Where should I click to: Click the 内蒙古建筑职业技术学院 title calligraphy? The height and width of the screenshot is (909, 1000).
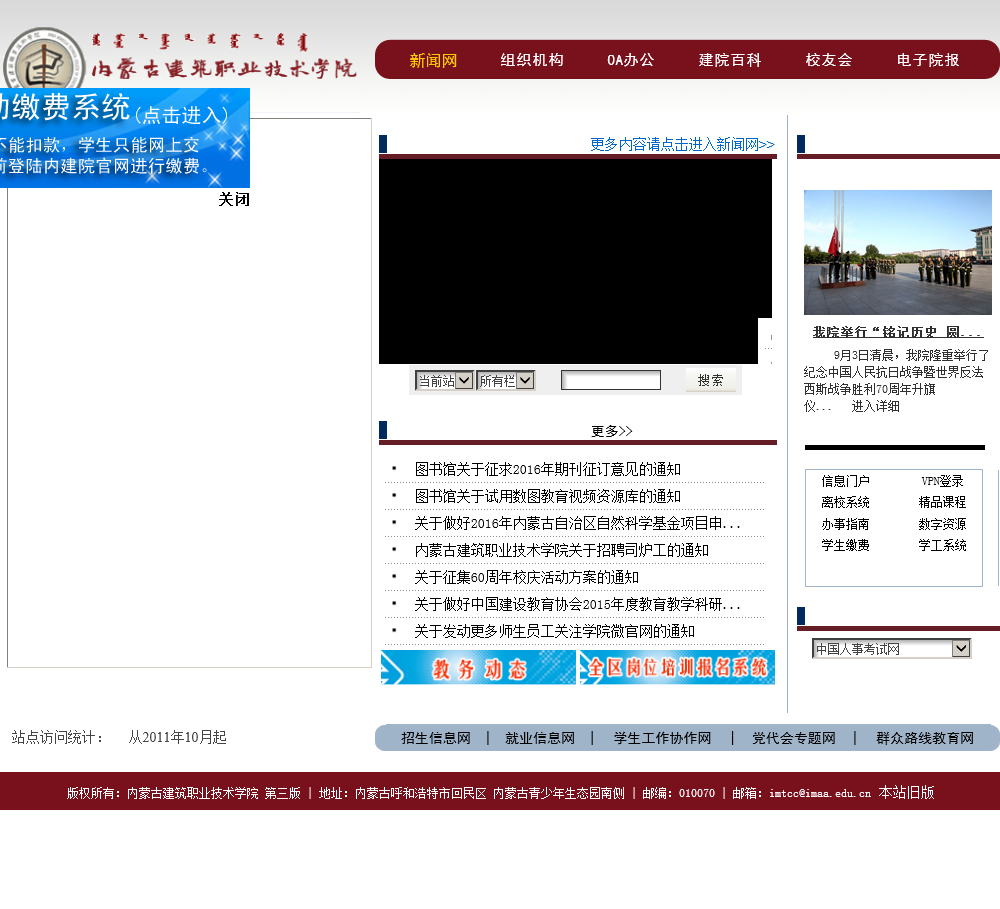point(223,69)
